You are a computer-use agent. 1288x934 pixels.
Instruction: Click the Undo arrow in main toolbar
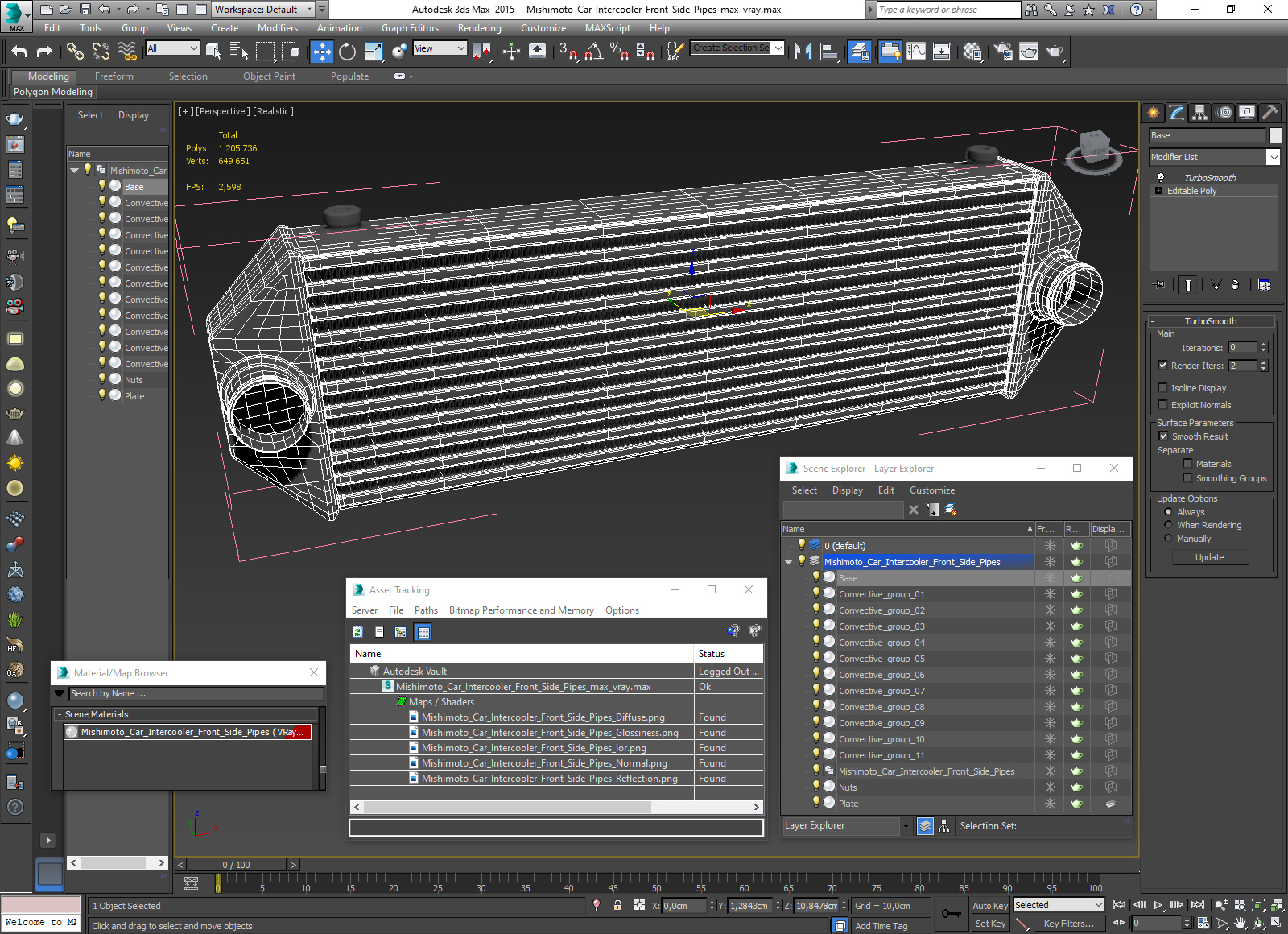pyautogui.click(x=19, y=52)
